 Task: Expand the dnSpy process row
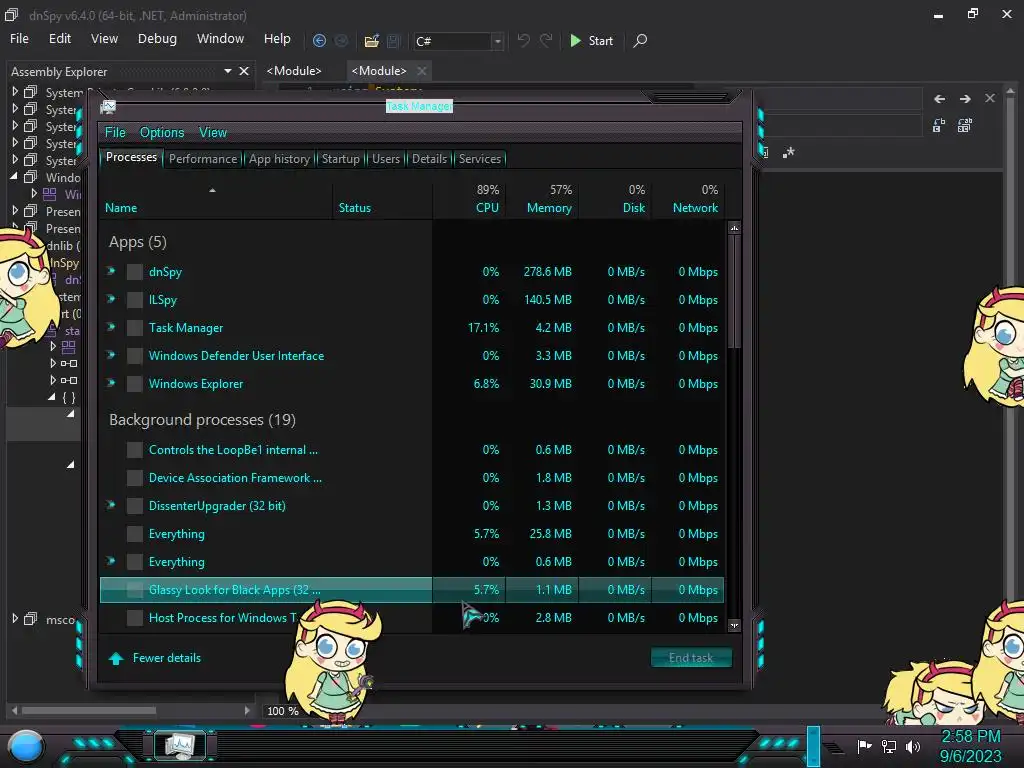111,271
